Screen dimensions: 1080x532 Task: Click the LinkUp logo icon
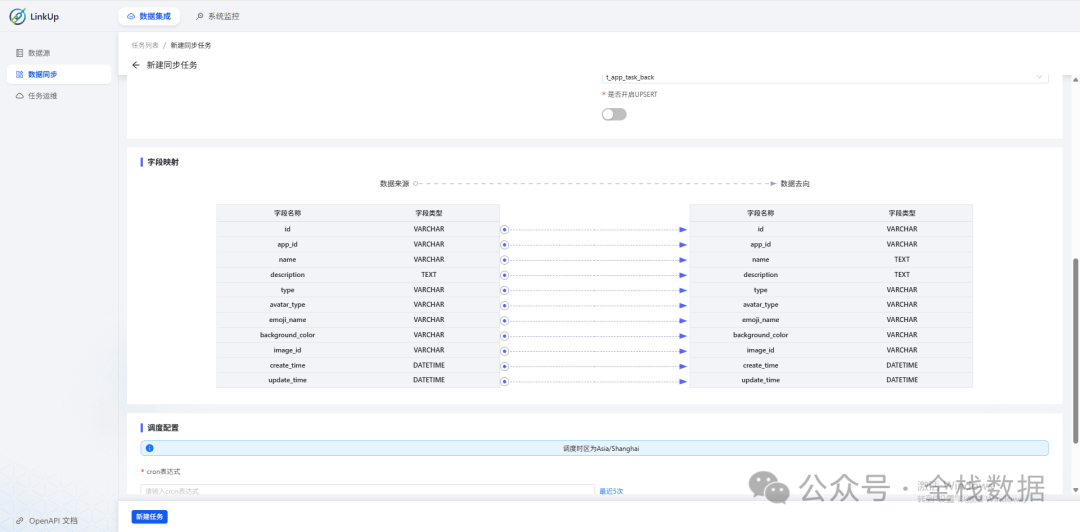18,16
